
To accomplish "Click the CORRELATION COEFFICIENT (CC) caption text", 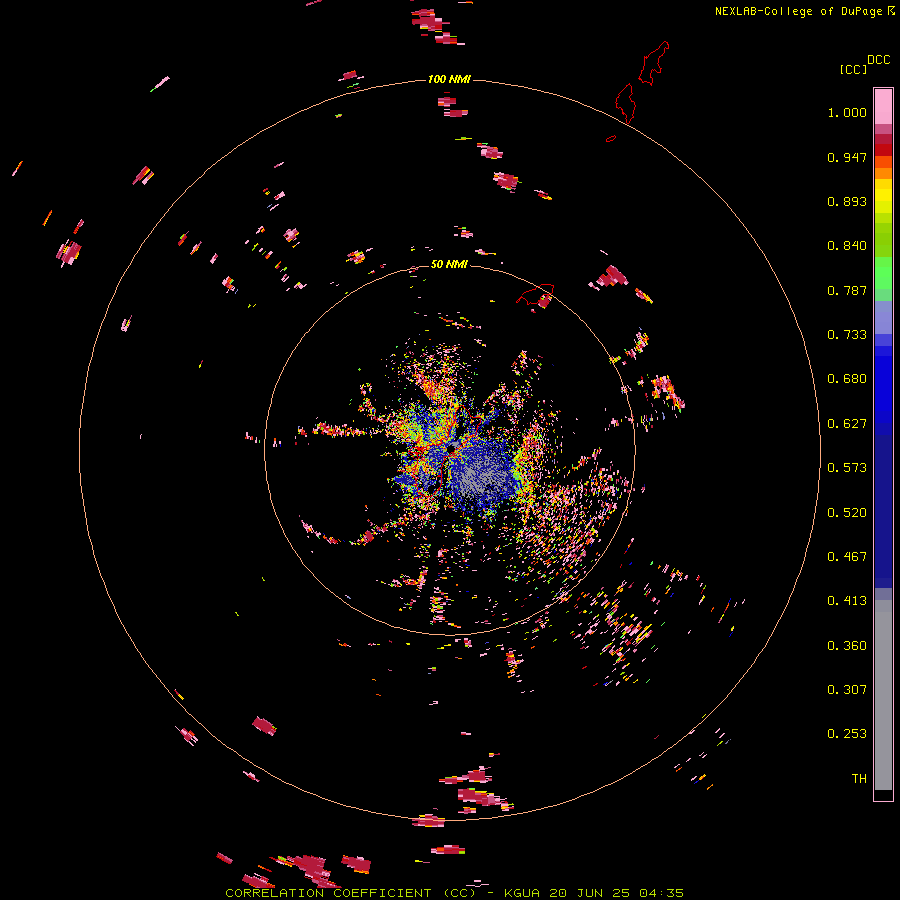I will tap(350, 893).
